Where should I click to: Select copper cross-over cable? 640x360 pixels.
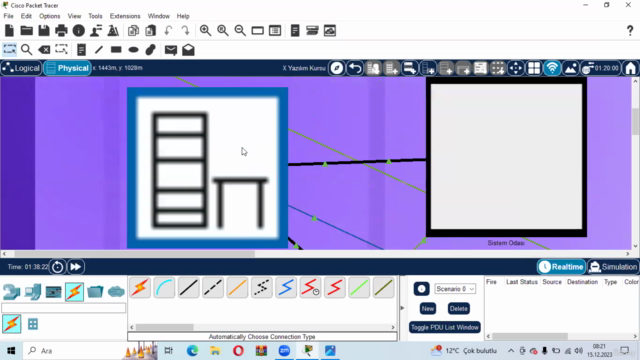point(213,288)
